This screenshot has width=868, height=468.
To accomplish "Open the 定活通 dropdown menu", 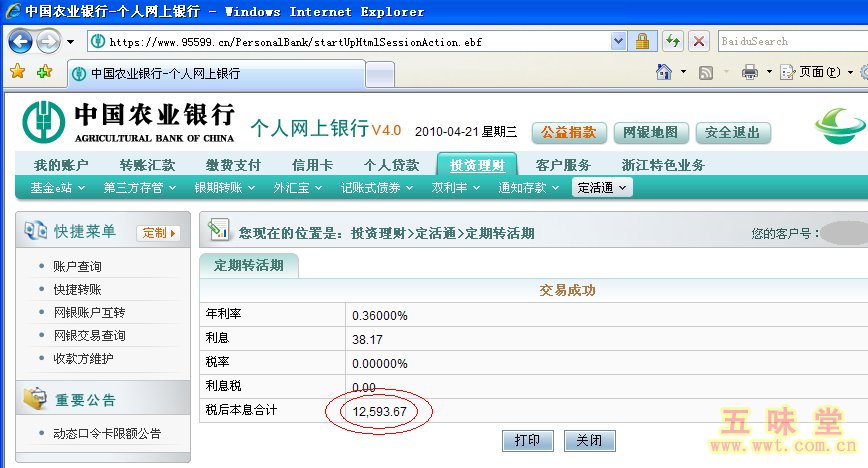I will (x=602, y=187).
